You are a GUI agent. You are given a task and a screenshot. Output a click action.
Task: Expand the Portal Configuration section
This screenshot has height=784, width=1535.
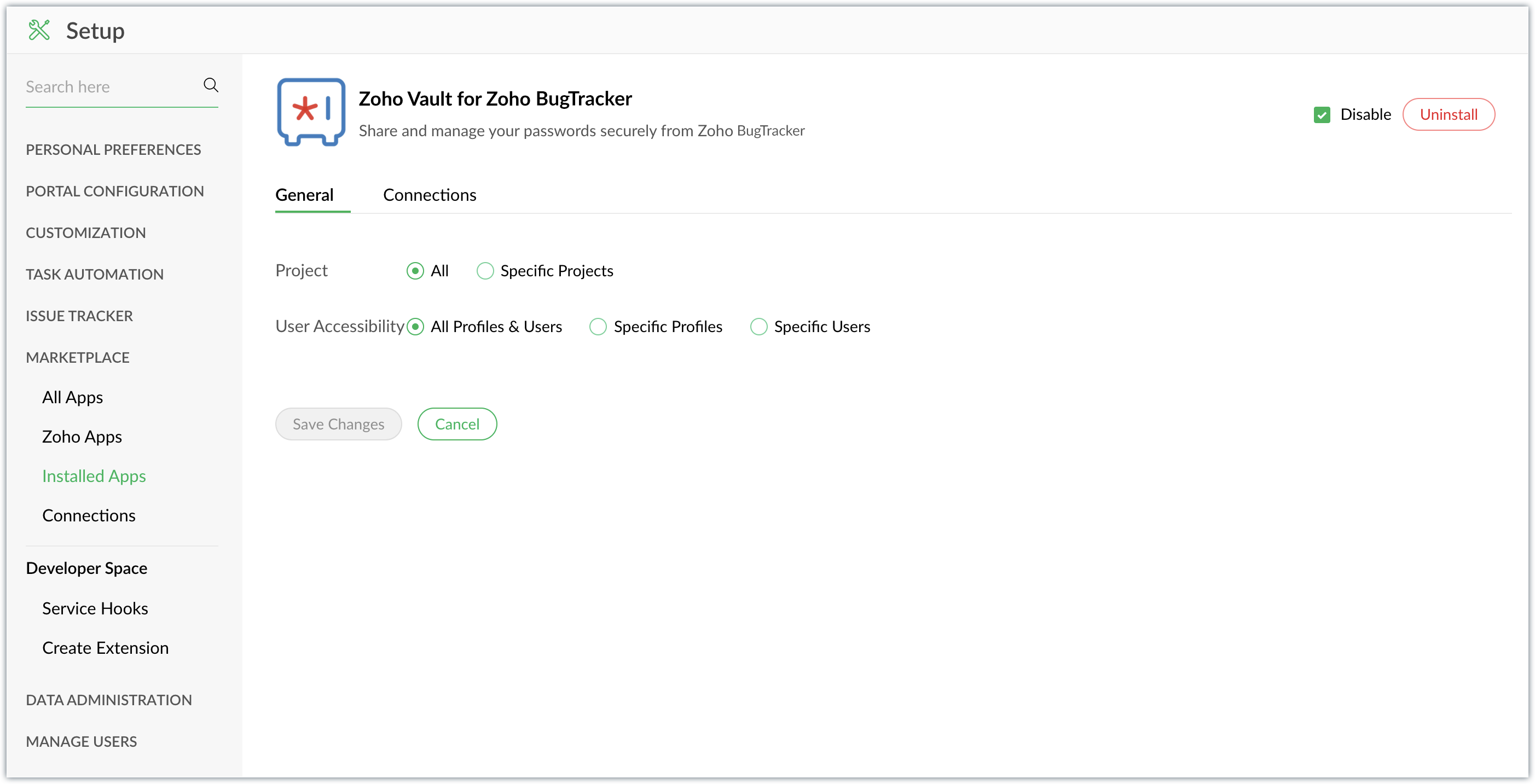[114, 191]
